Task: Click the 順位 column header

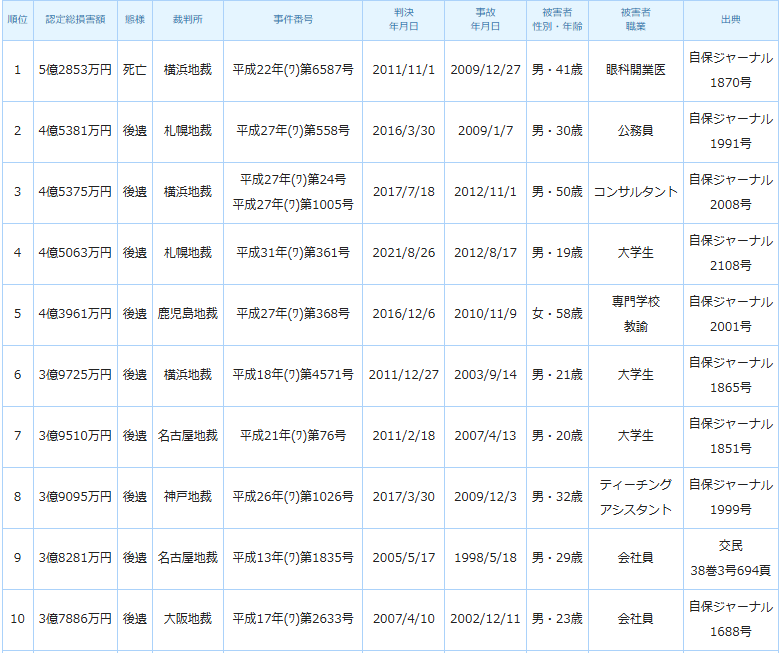Action: click(17, 20)
